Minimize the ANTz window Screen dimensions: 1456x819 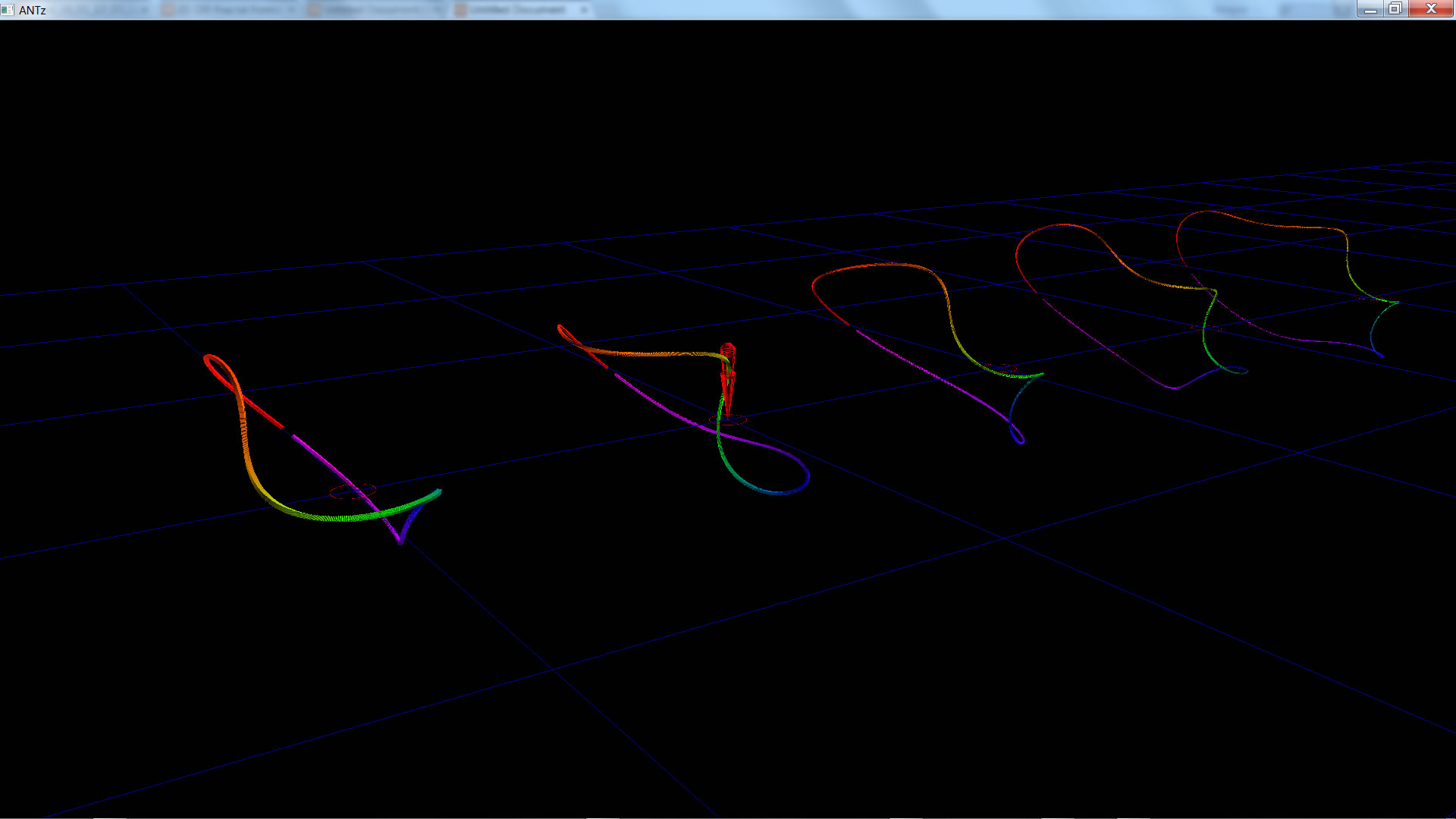pyautogui.click(x=1370, y=9)
